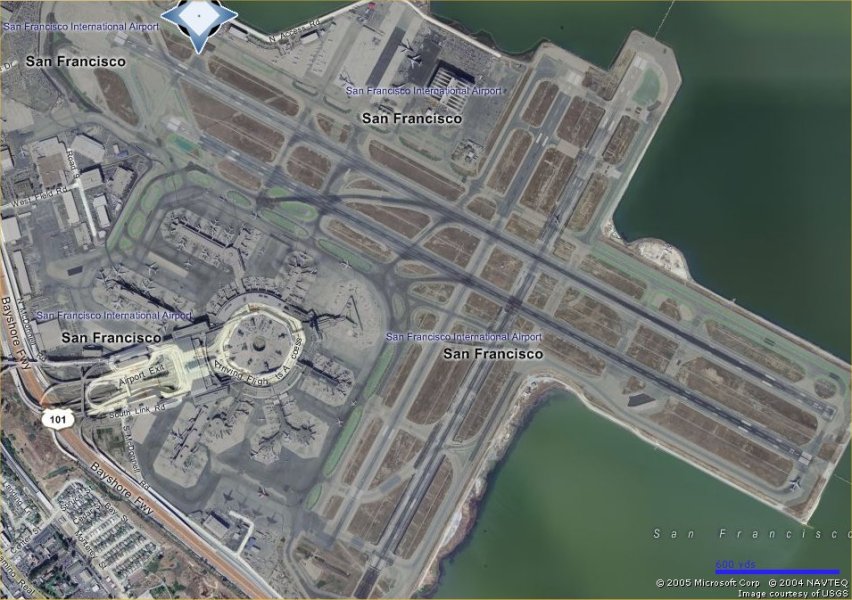Click the faint San Francisco bay label
This screenshot has width=852, height=600.
click(752, 534)
